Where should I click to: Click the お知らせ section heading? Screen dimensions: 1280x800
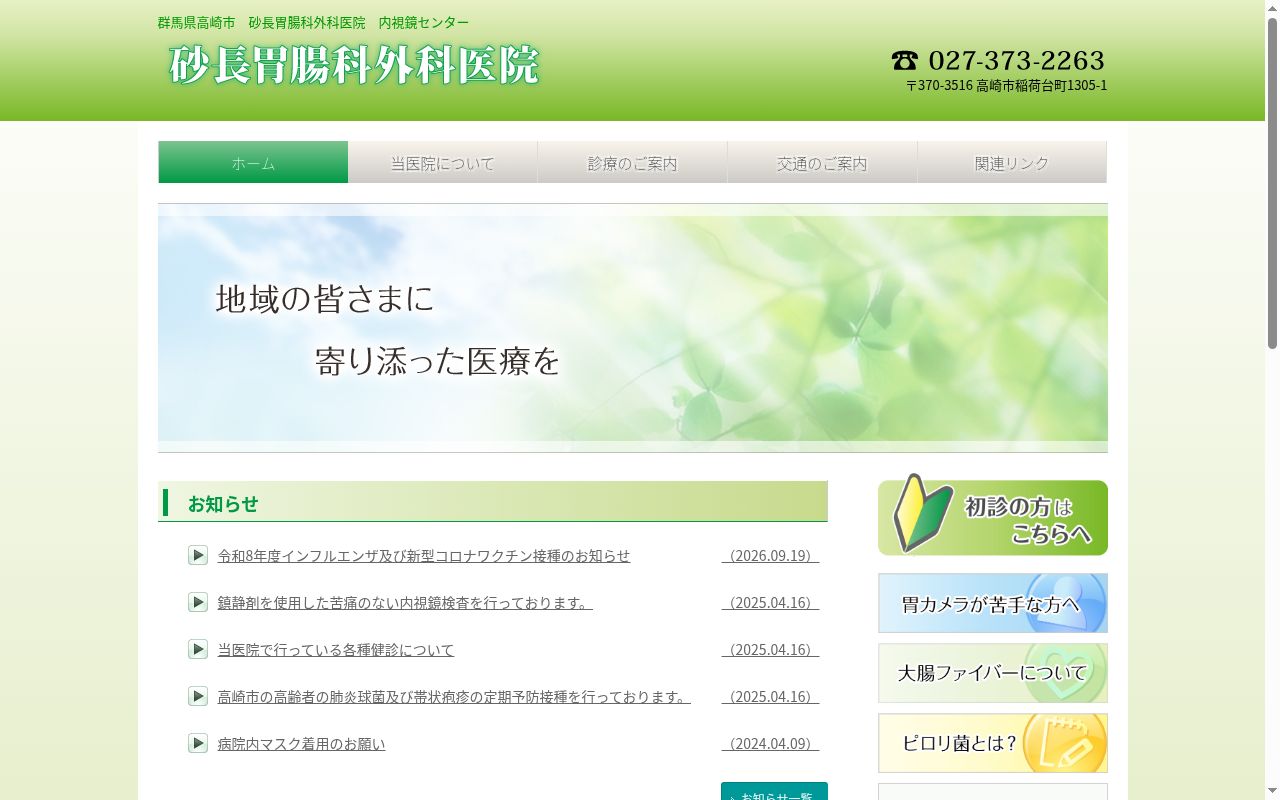click(493, 502)
